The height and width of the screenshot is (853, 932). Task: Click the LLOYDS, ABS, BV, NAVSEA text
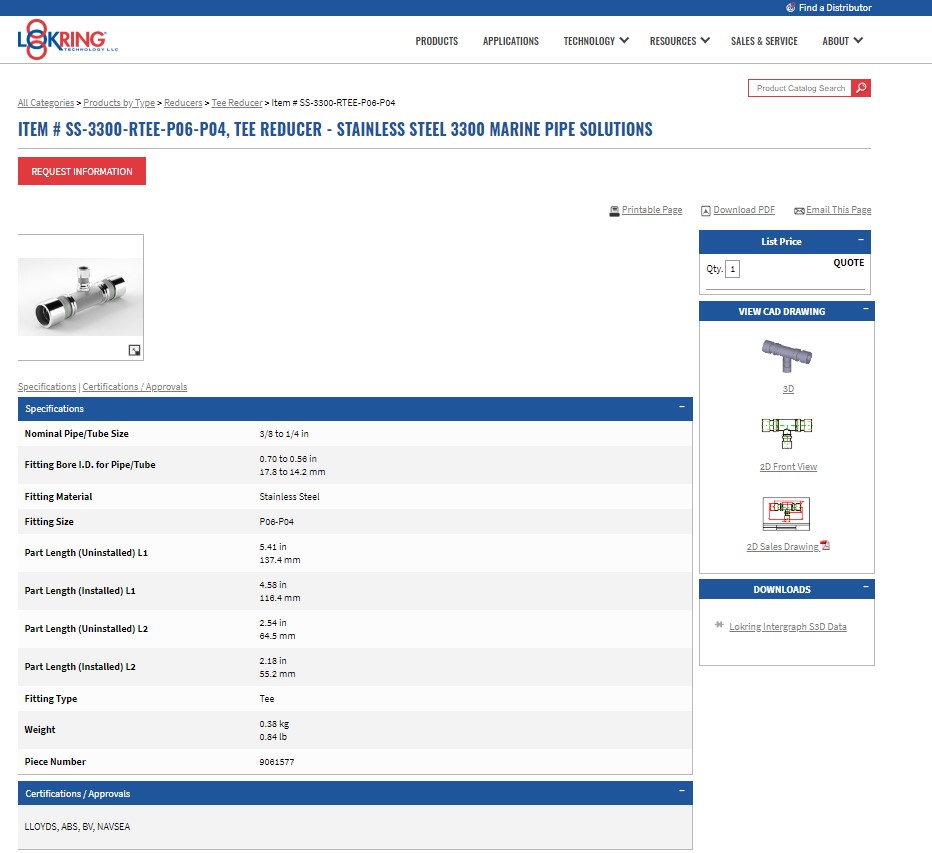pos(77,827)
